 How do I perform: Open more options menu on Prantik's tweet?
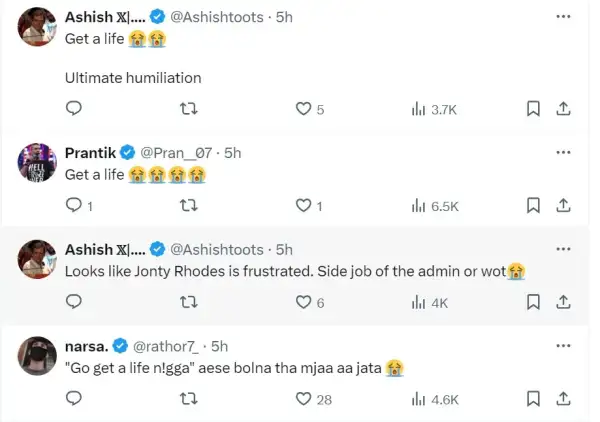click(x=563, y=152)
